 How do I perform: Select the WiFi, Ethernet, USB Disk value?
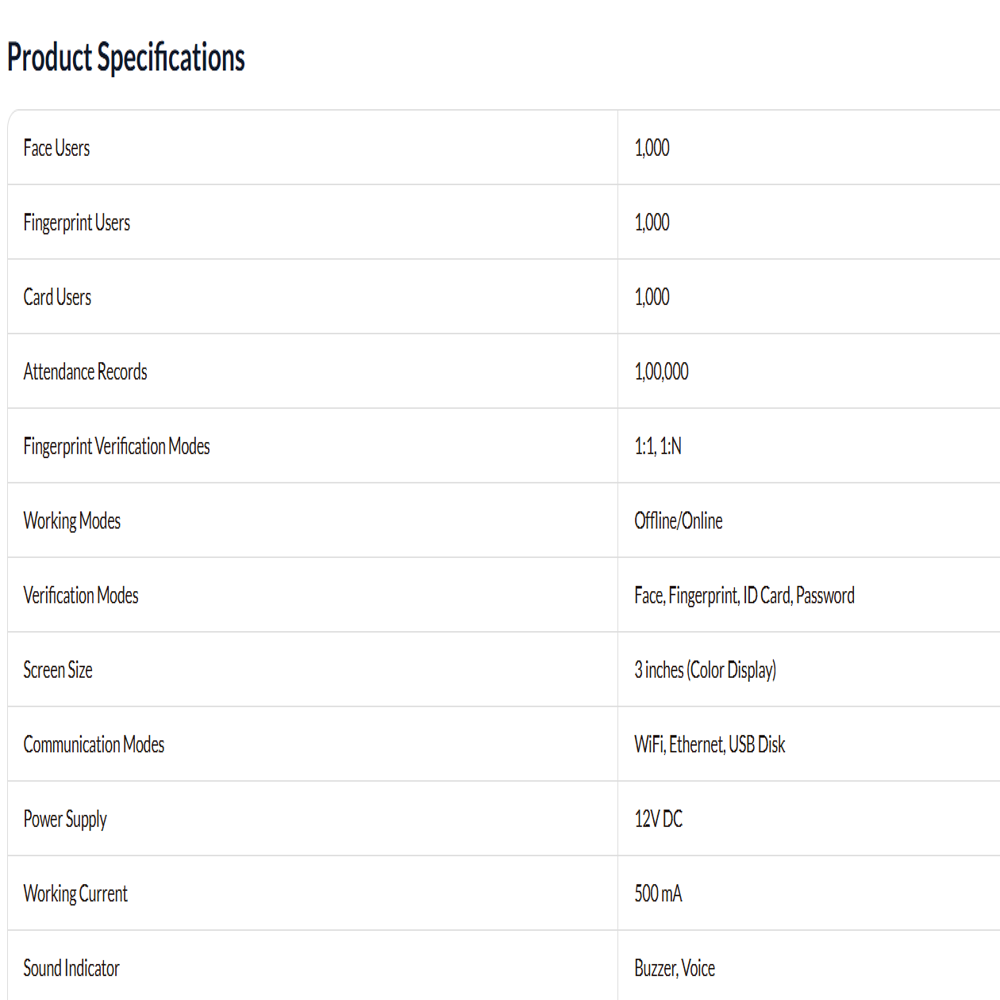tap(710, 745)
